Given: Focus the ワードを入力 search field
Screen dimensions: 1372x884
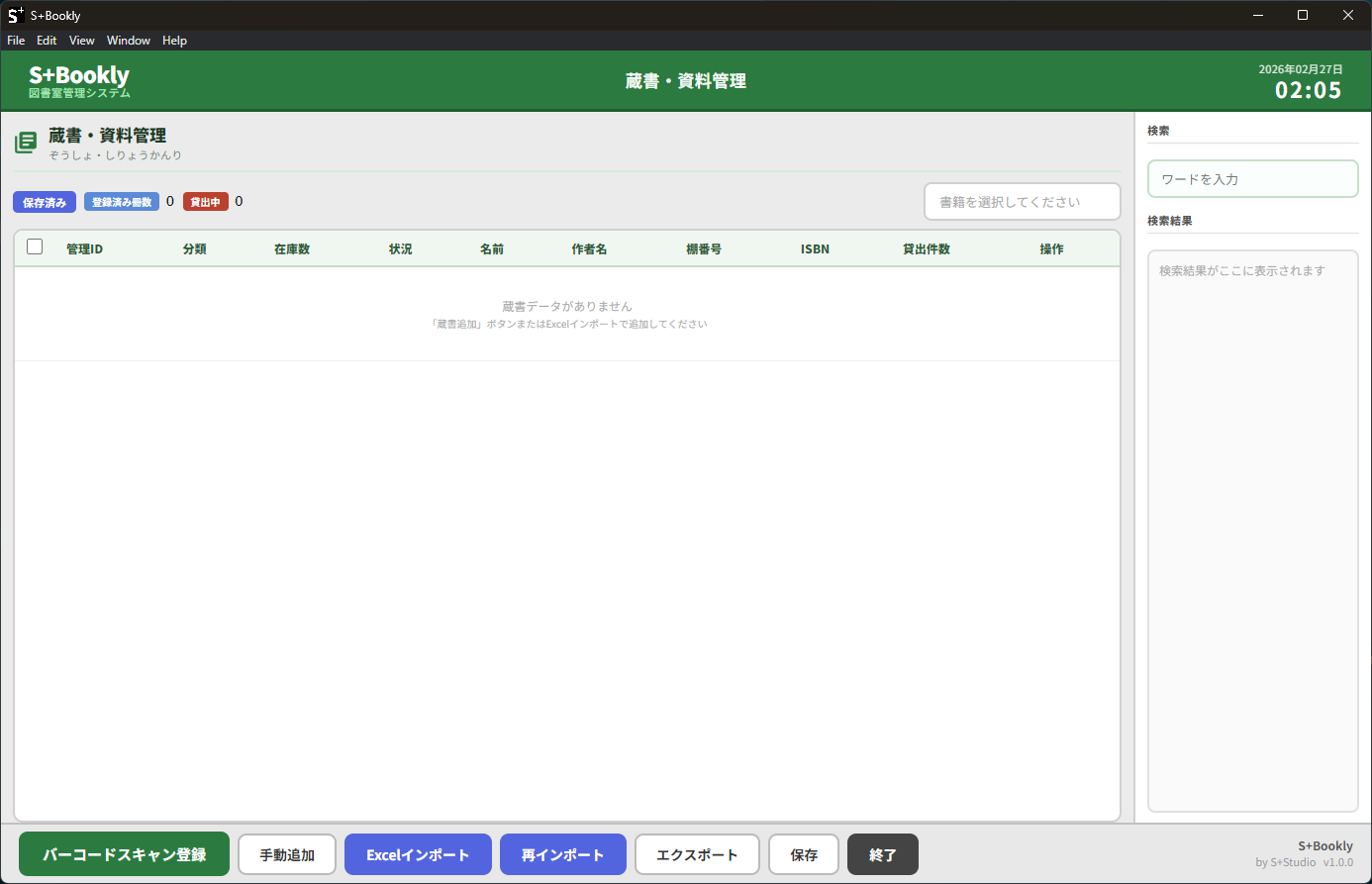Looking at the screenshot, I should point(1252,179).
